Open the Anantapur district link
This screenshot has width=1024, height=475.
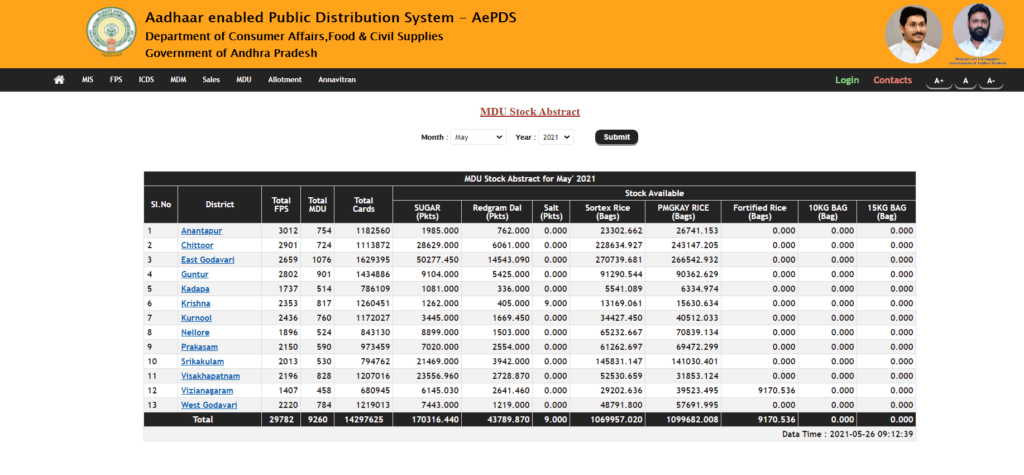tap(201, 231)
